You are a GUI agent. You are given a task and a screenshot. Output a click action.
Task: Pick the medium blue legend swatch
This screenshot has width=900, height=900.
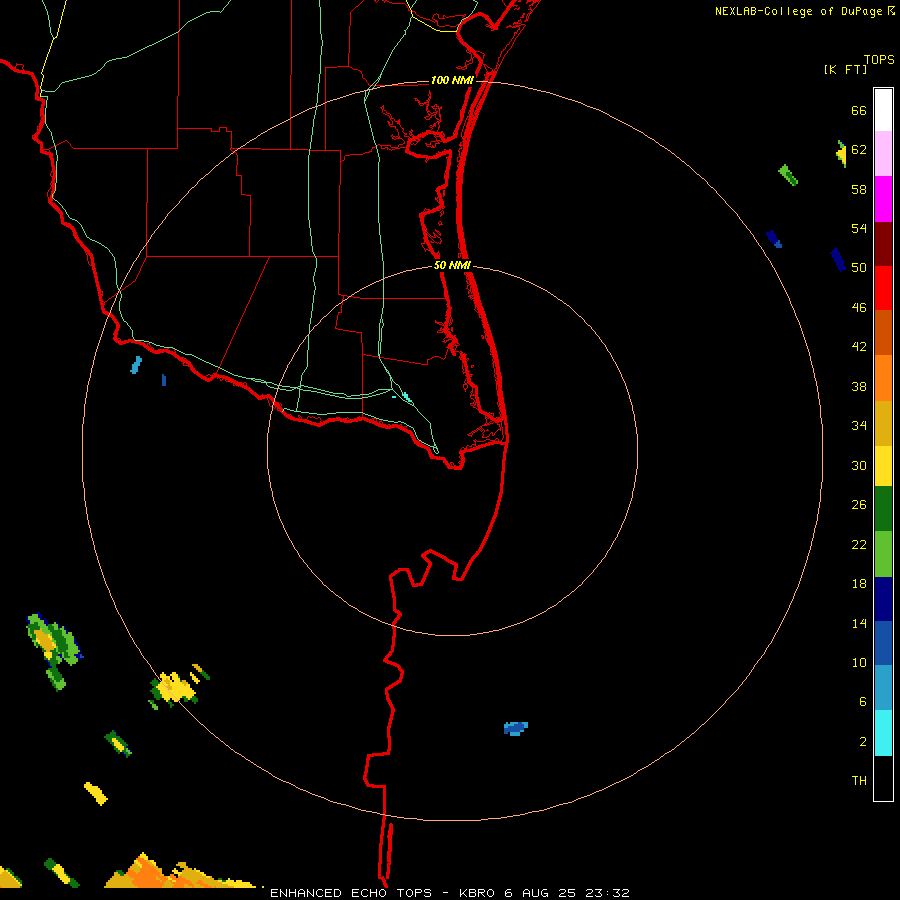[x=883, y=643]
